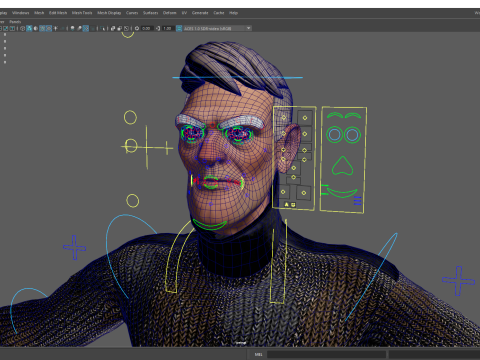Screen dimensions: 480x360
Task: Open the Mesh Tools menu
Action: point(82,13)
